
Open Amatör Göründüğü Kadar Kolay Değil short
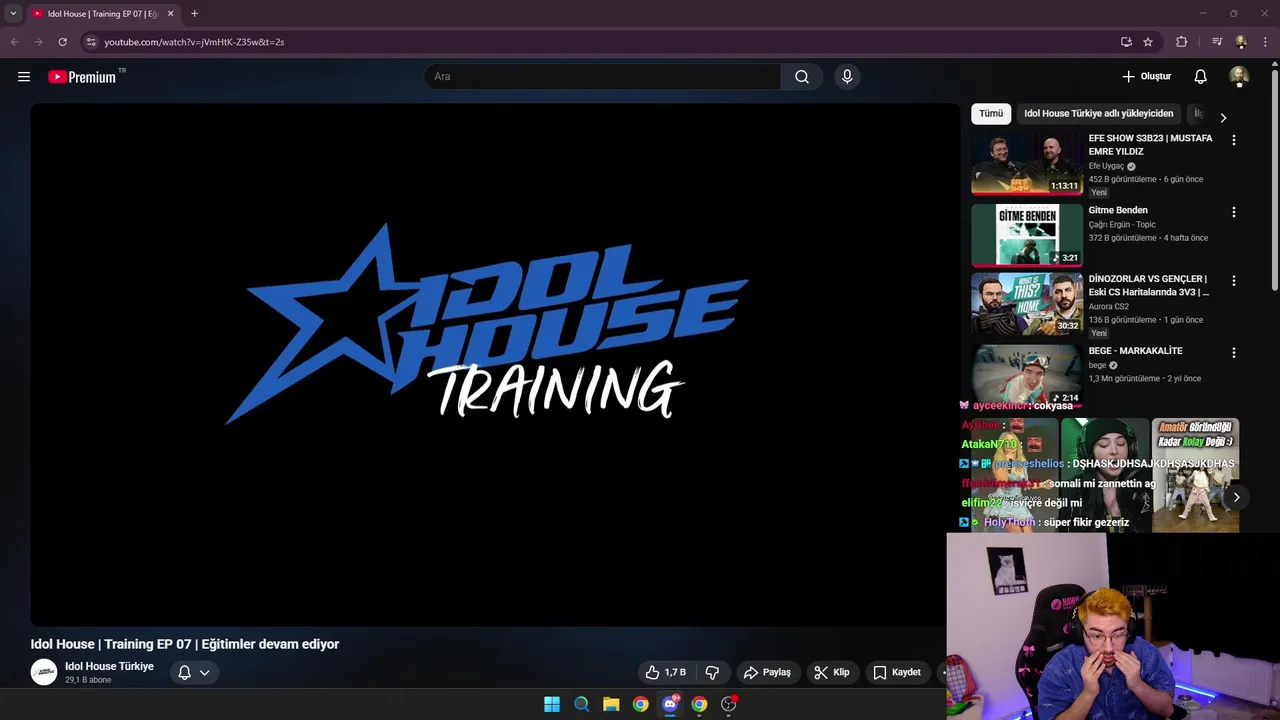coord(1195,475)
